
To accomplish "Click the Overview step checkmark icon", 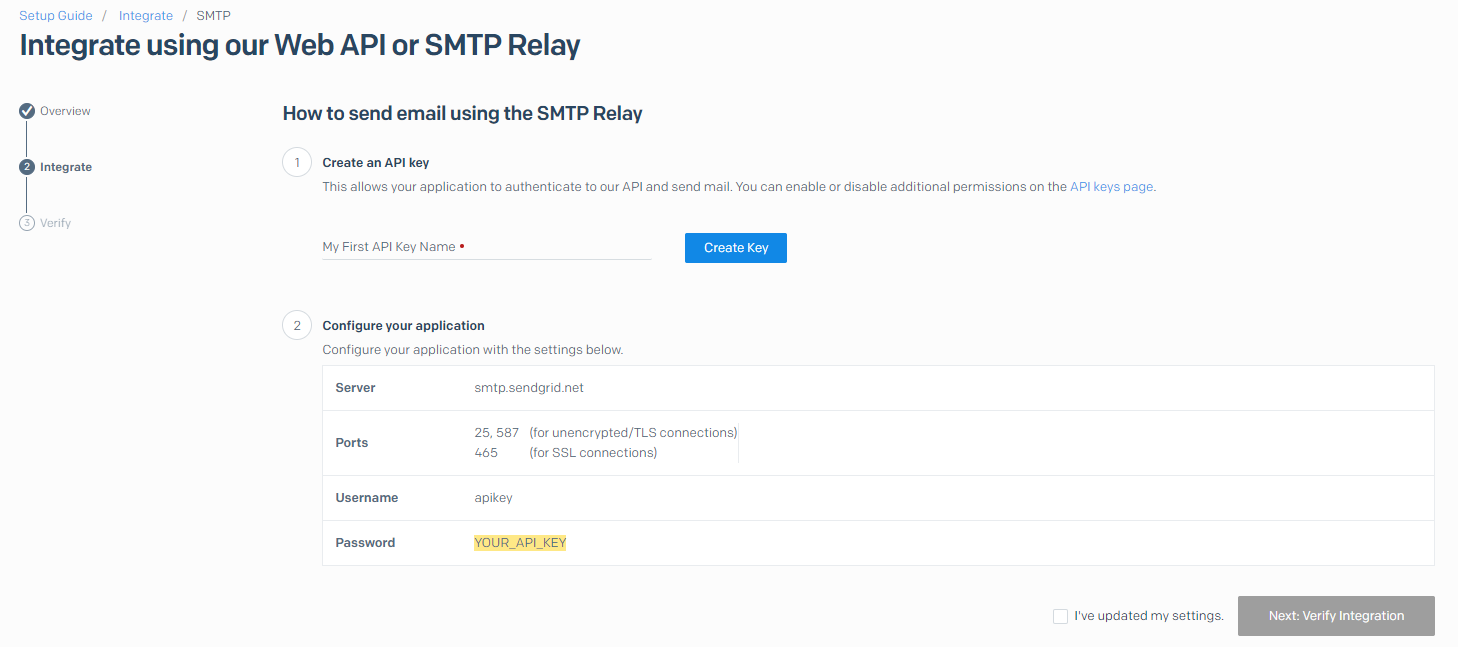I will [x=27, y=111].
